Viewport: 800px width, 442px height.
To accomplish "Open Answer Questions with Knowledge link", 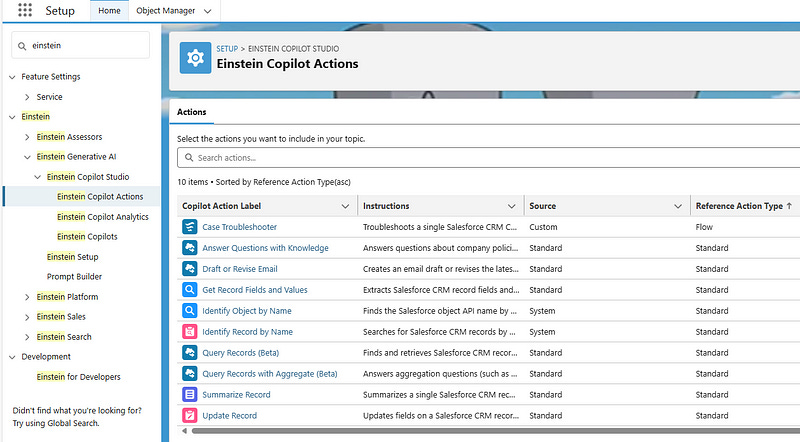I will [x=265, y=248].
